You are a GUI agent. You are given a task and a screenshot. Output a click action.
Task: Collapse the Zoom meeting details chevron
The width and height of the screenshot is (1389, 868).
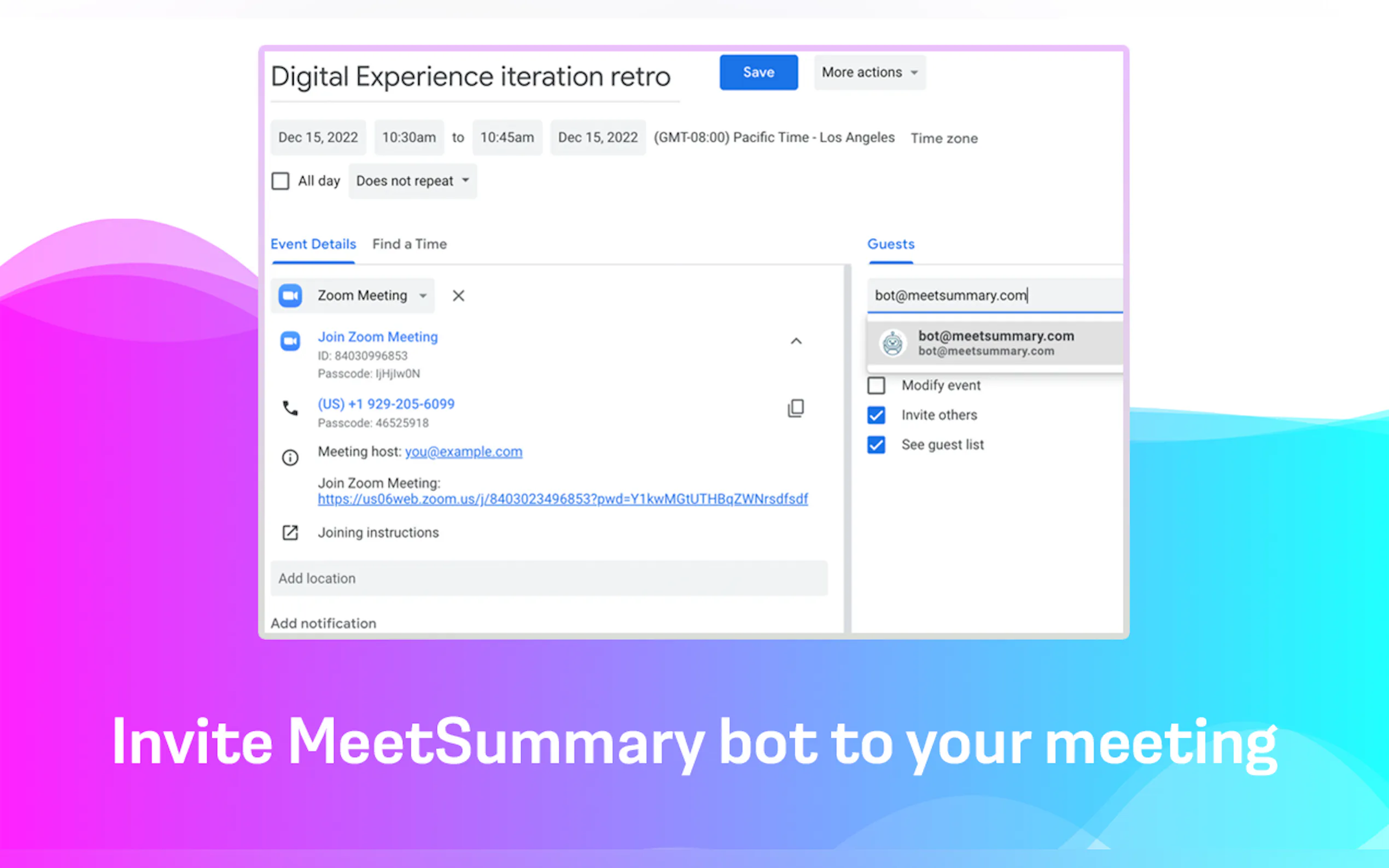796,341
